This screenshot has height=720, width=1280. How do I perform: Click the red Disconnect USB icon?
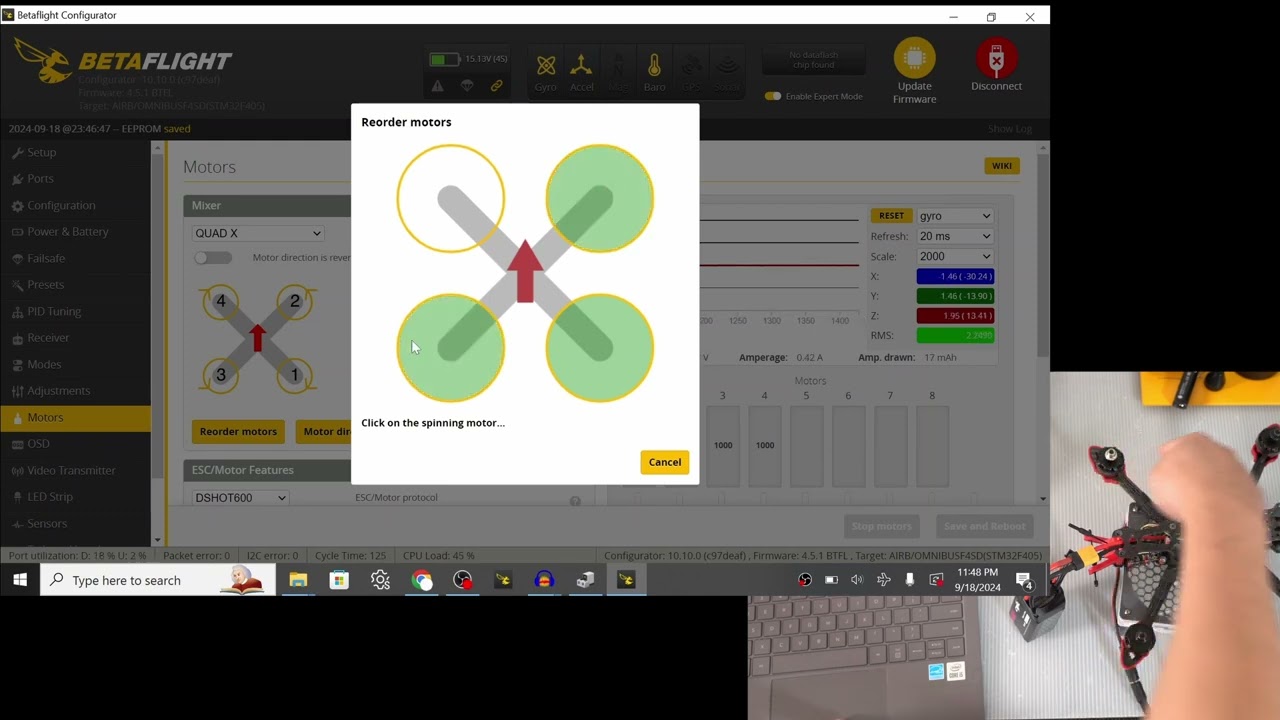(996, 58)
